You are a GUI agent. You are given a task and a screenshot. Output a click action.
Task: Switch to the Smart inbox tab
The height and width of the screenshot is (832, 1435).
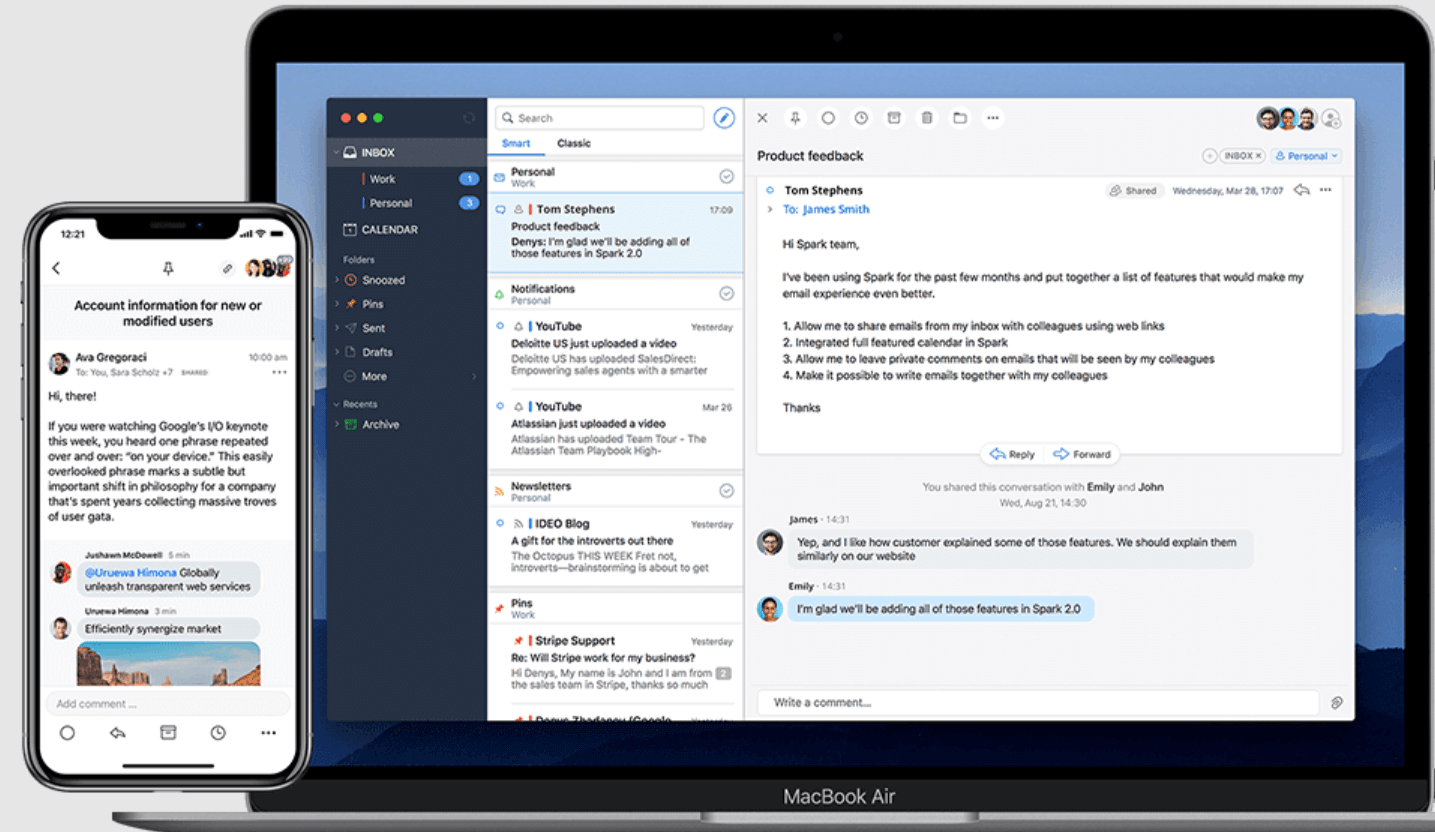(516, 143)
